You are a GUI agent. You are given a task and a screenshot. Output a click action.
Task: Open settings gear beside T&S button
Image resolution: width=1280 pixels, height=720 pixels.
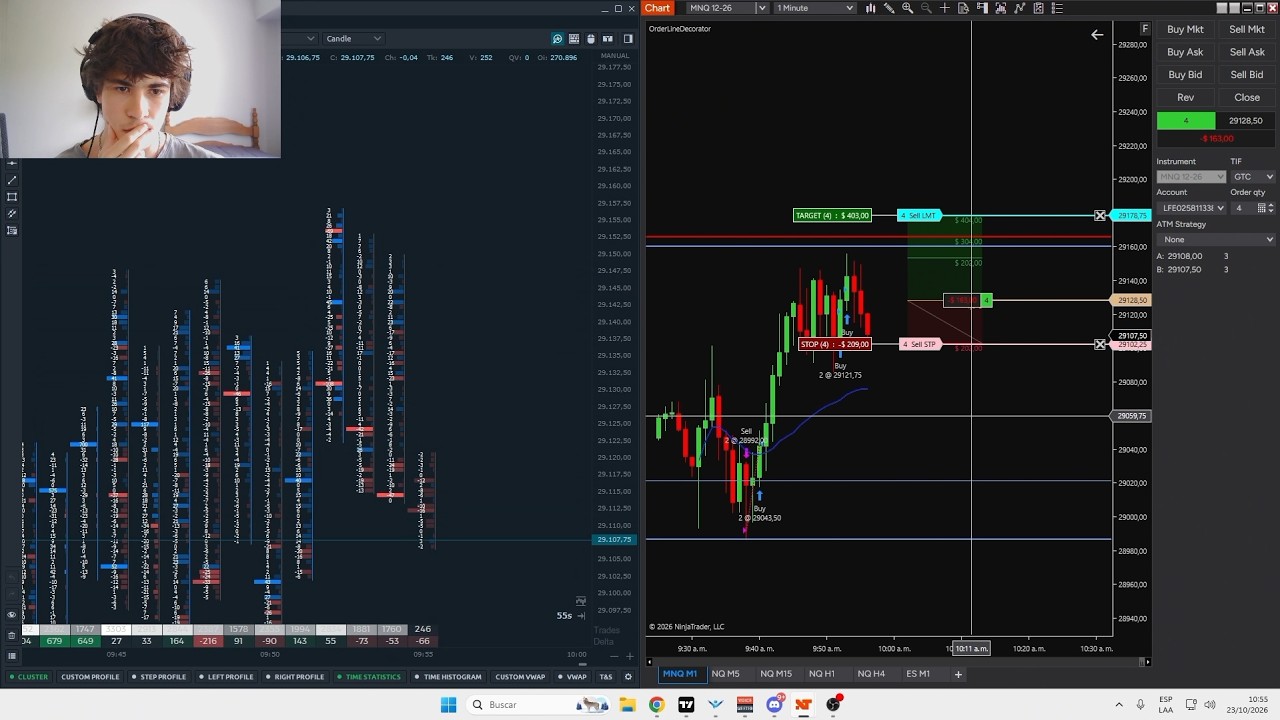[x=628, y=677]
